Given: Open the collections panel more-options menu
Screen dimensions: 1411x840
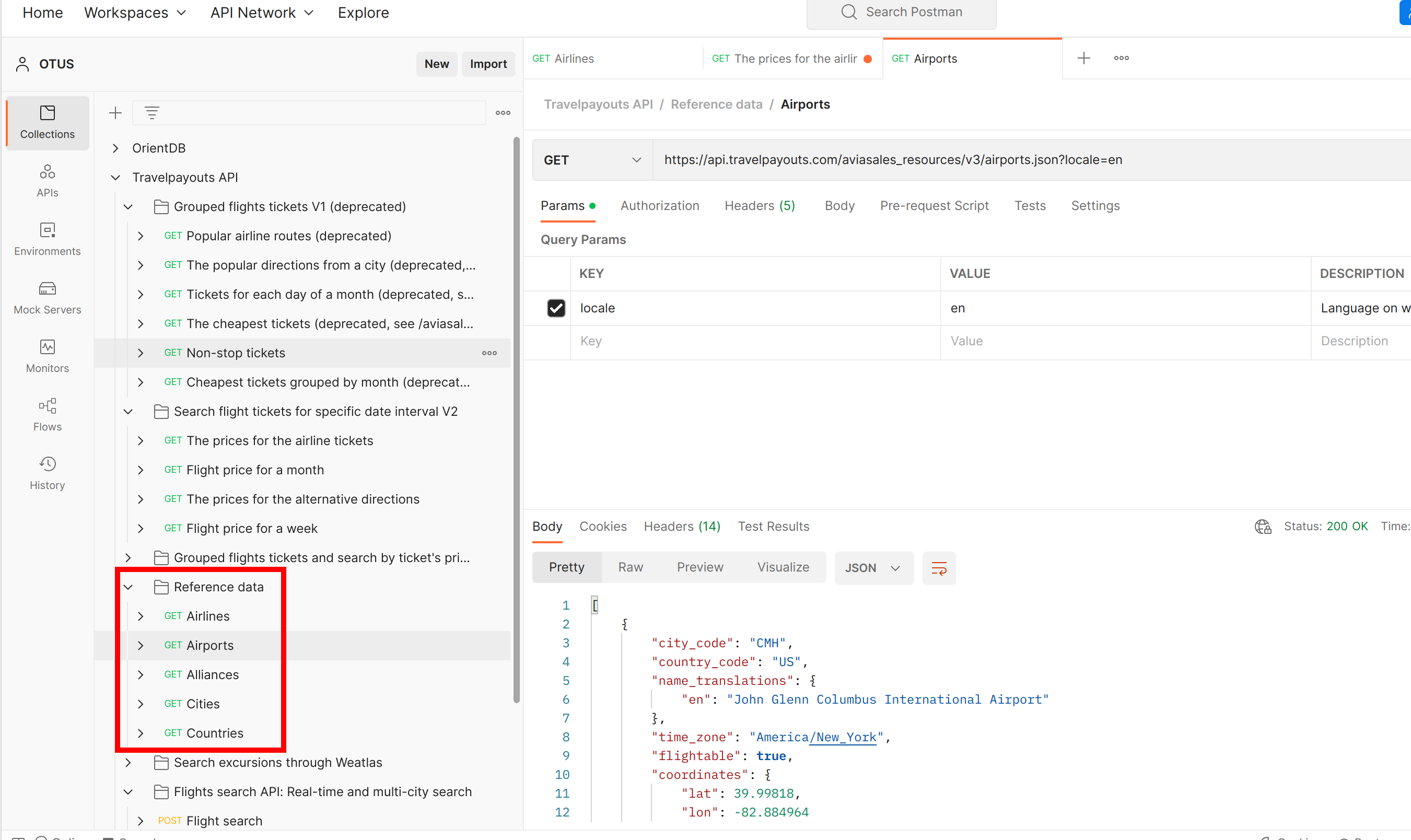Looking at the screenshot, I should tap(503, 113).
